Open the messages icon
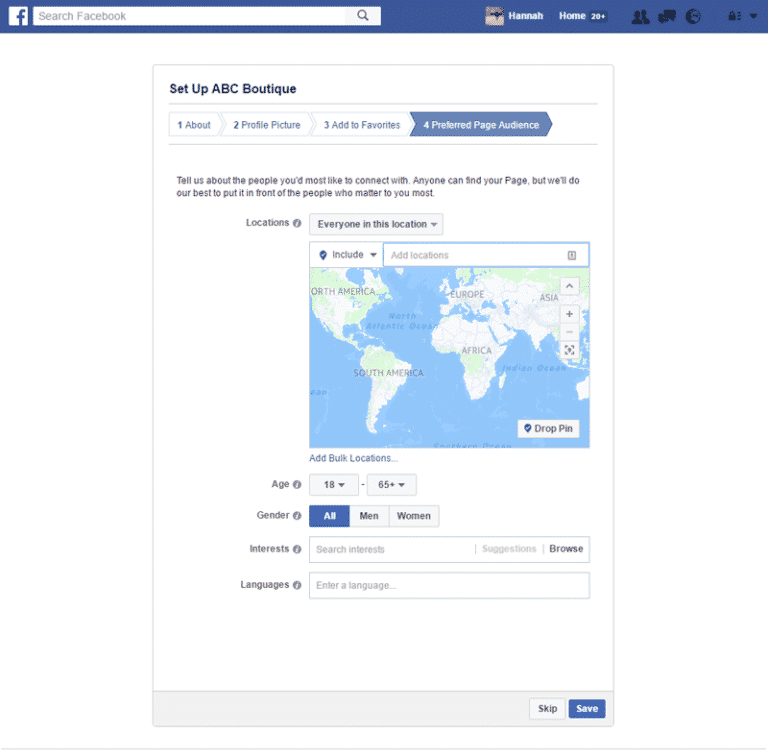Viewport: 768px width, 756px height. [x=667, y=17]
